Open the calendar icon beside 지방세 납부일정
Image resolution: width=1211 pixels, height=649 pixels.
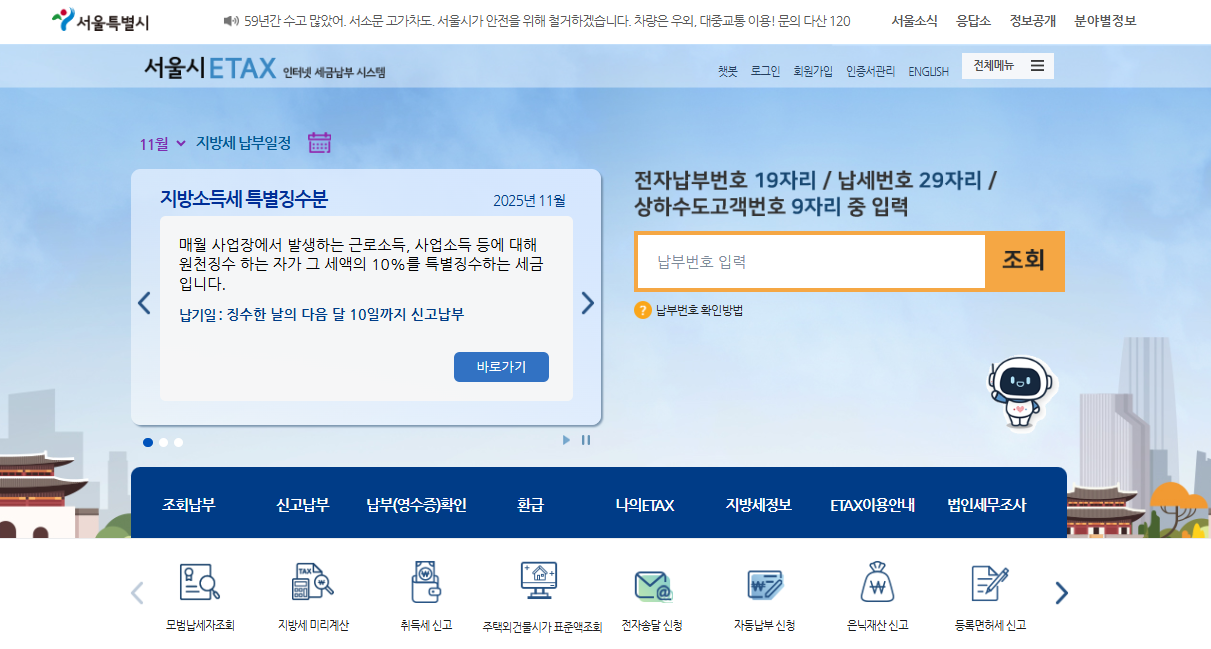pyautogui.click(x=319, y=142)
